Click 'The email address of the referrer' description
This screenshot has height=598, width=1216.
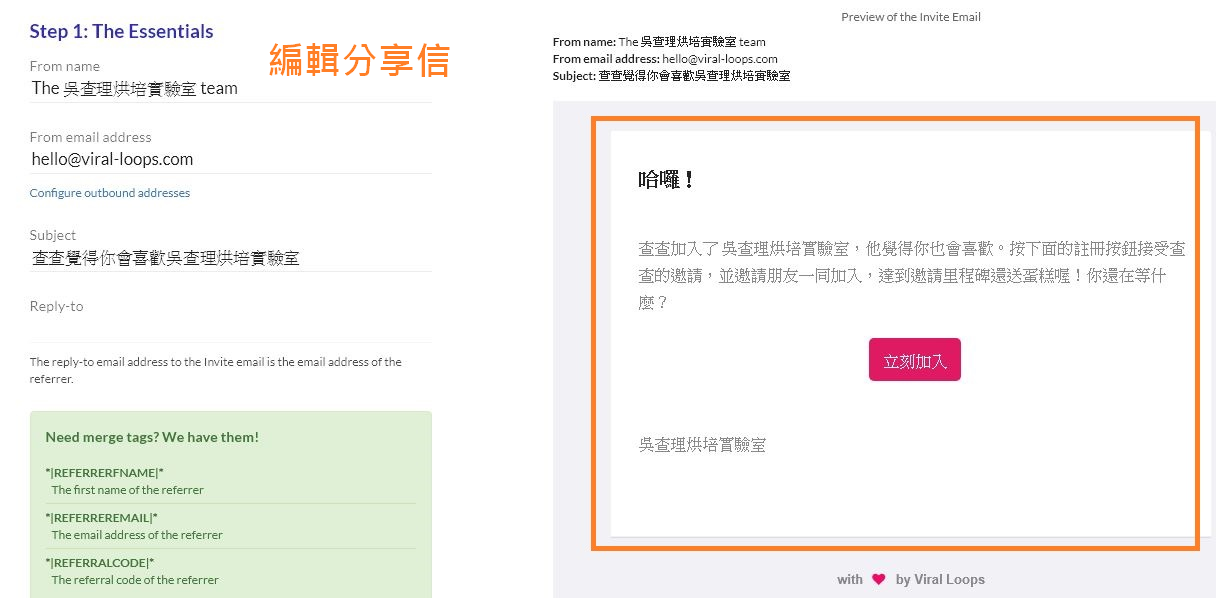(137, 535)
